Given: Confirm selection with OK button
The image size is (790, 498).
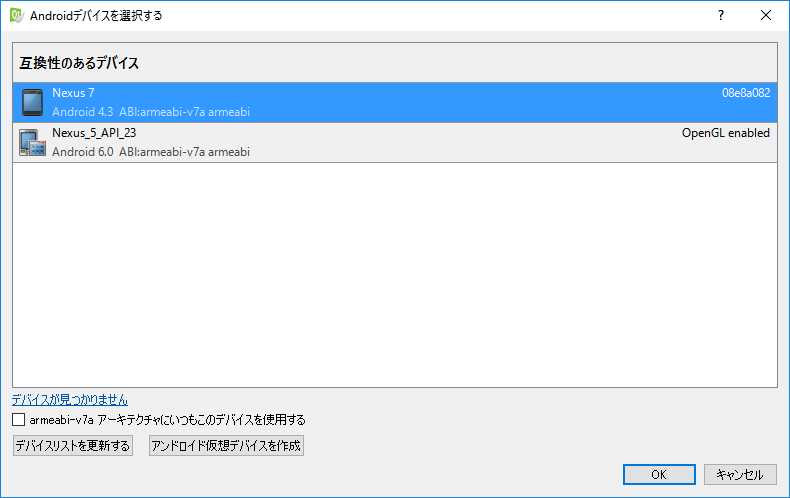Looking at the screenshot, I should [659, 474].
